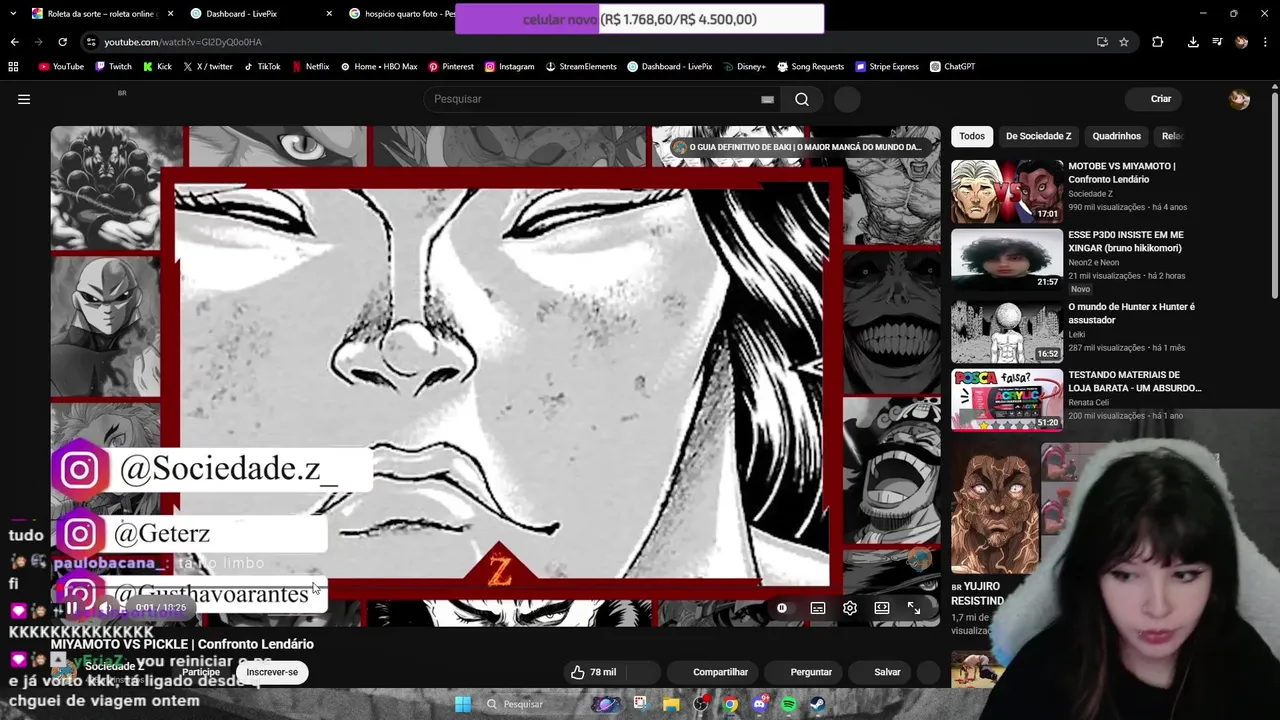
Task: Like the video with 78 mil likes
Action: [x=594, y=672]
